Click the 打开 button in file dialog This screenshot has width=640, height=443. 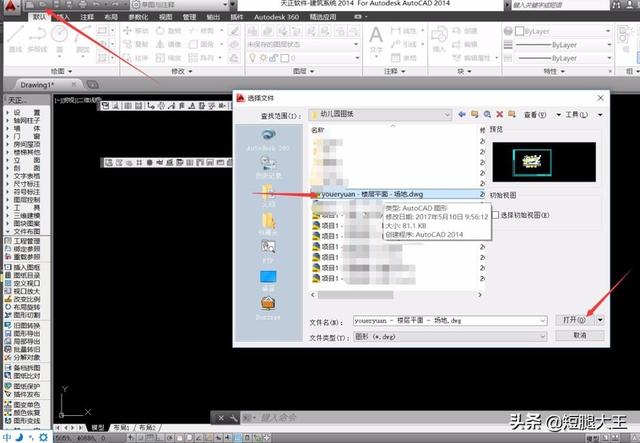pos(575,320)
